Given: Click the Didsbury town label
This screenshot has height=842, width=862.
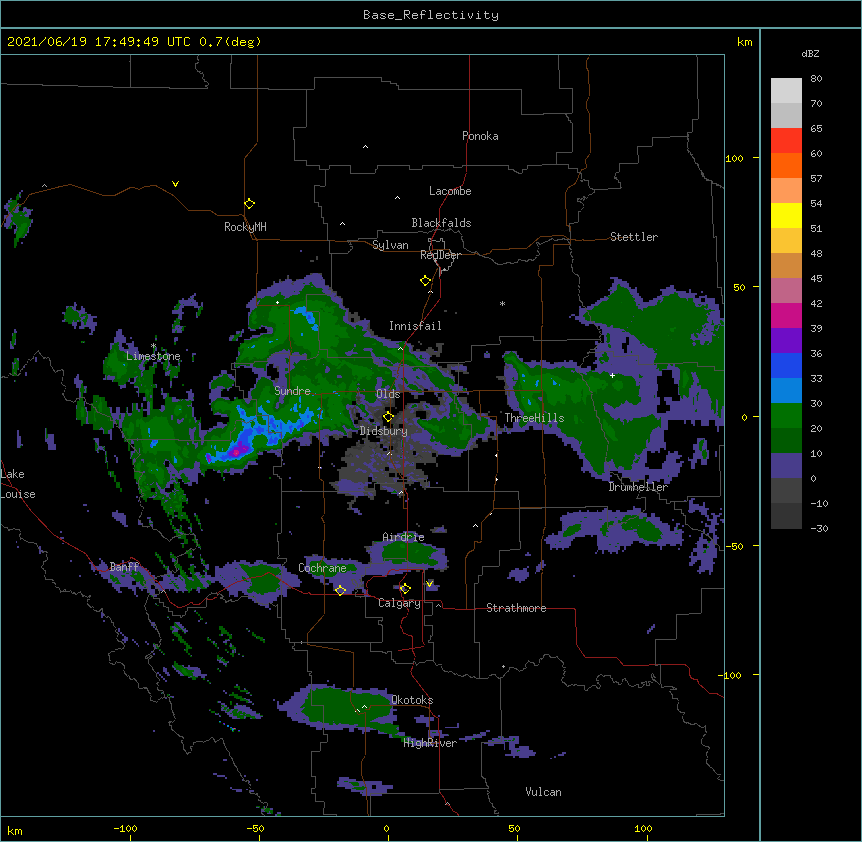Looking at the screenshot, I should pos(384,431).
